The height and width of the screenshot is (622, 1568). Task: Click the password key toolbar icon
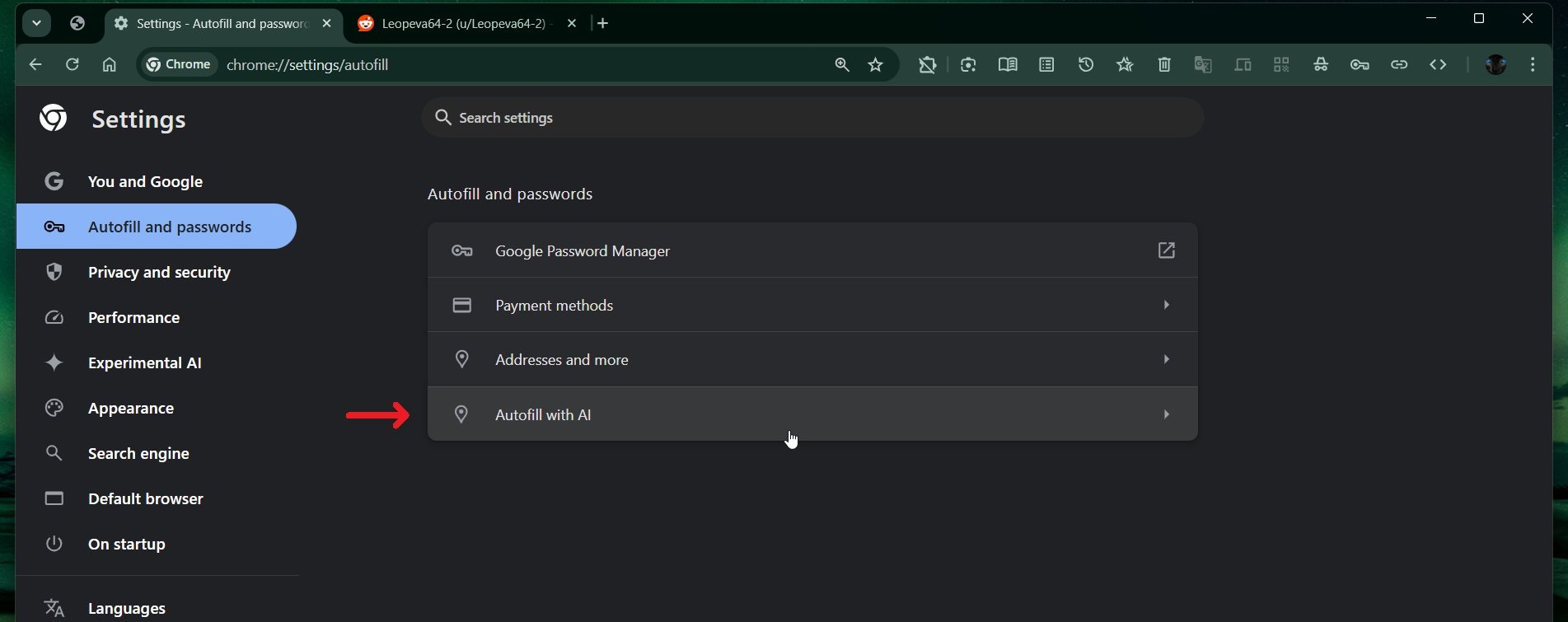(x=1360, y=65)
